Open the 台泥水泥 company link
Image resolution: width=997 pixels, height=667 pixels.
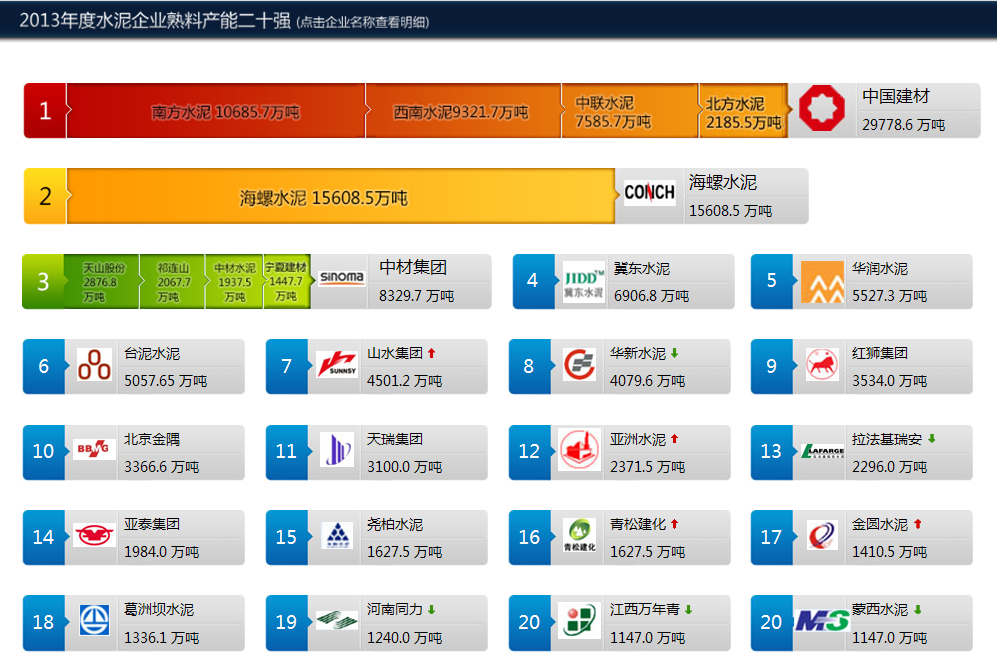[152, 354]
